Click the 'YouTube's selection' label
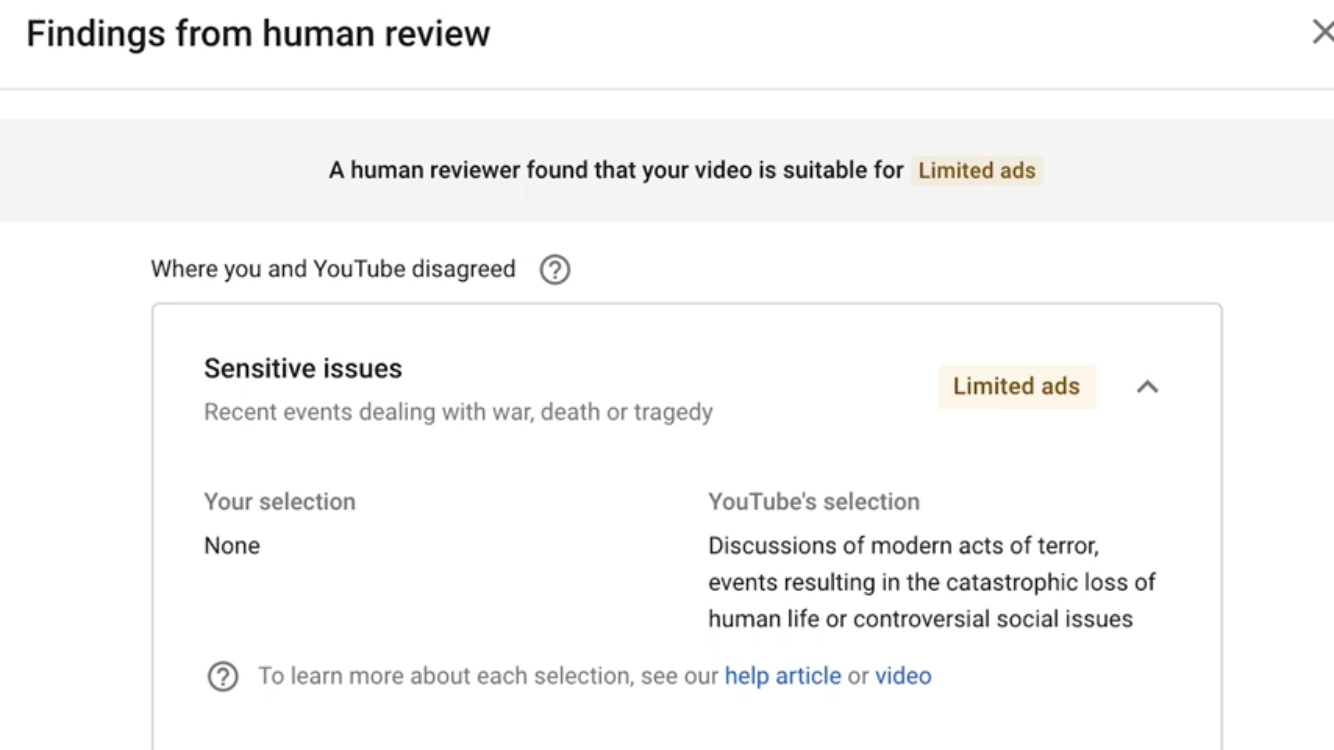 pos(814,501)
